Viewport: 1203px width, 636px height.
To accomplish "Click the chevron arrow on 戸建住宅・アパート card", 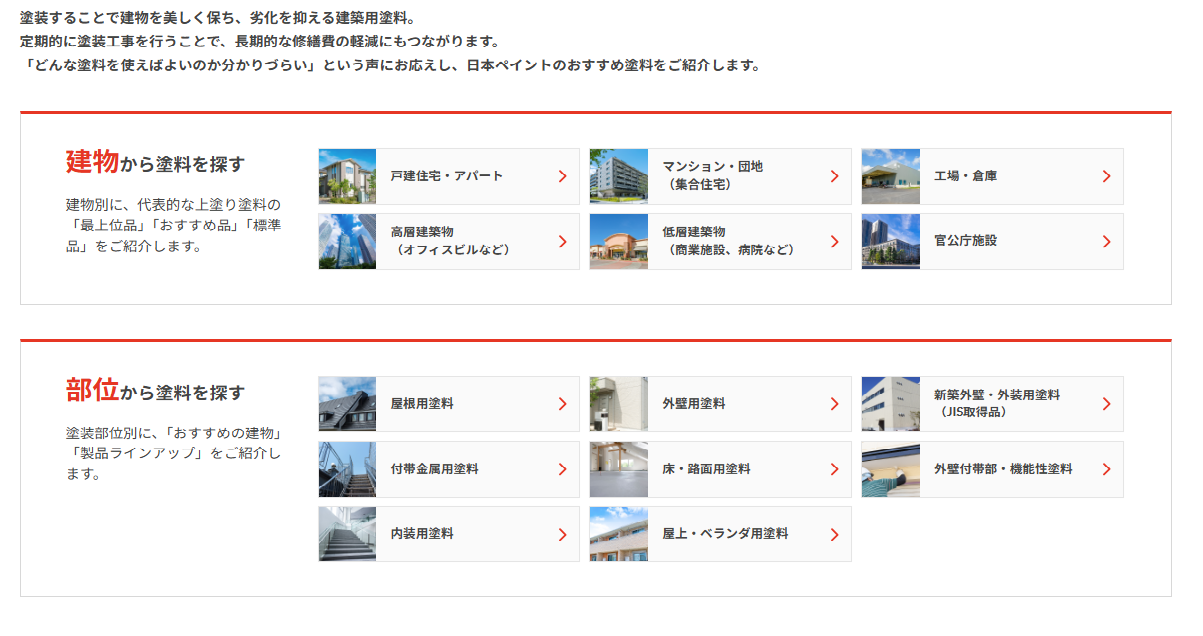I will 563,176.
